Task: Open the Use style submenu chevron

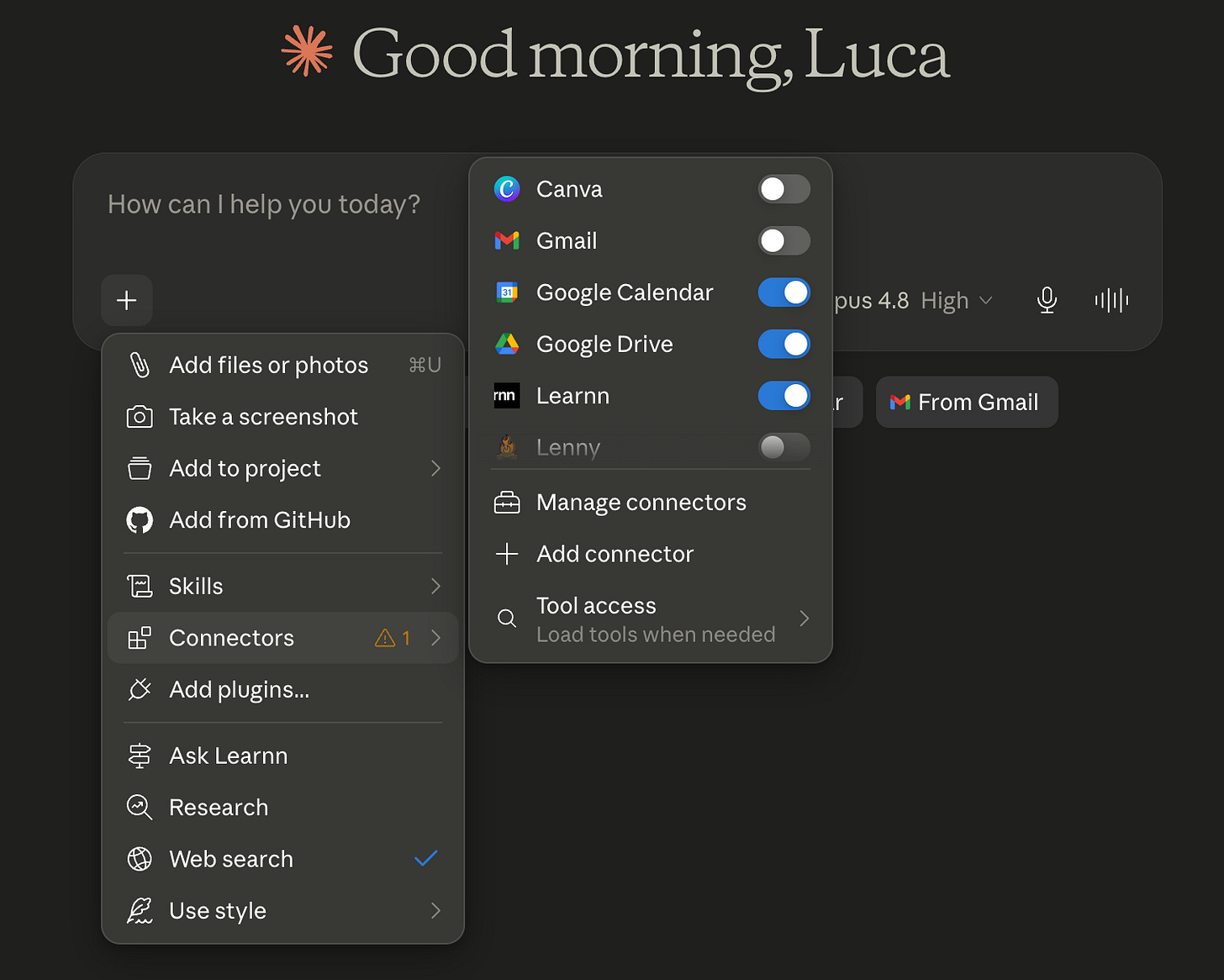Action: click(435, 910)
